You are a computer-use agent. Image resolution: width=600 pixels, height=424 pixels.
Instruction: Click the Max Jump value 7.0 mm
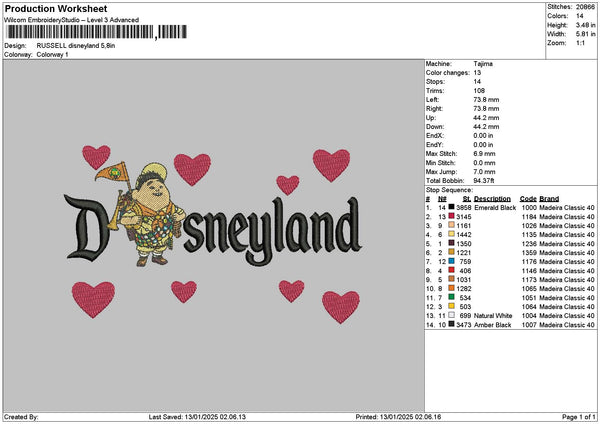(484, 172)
